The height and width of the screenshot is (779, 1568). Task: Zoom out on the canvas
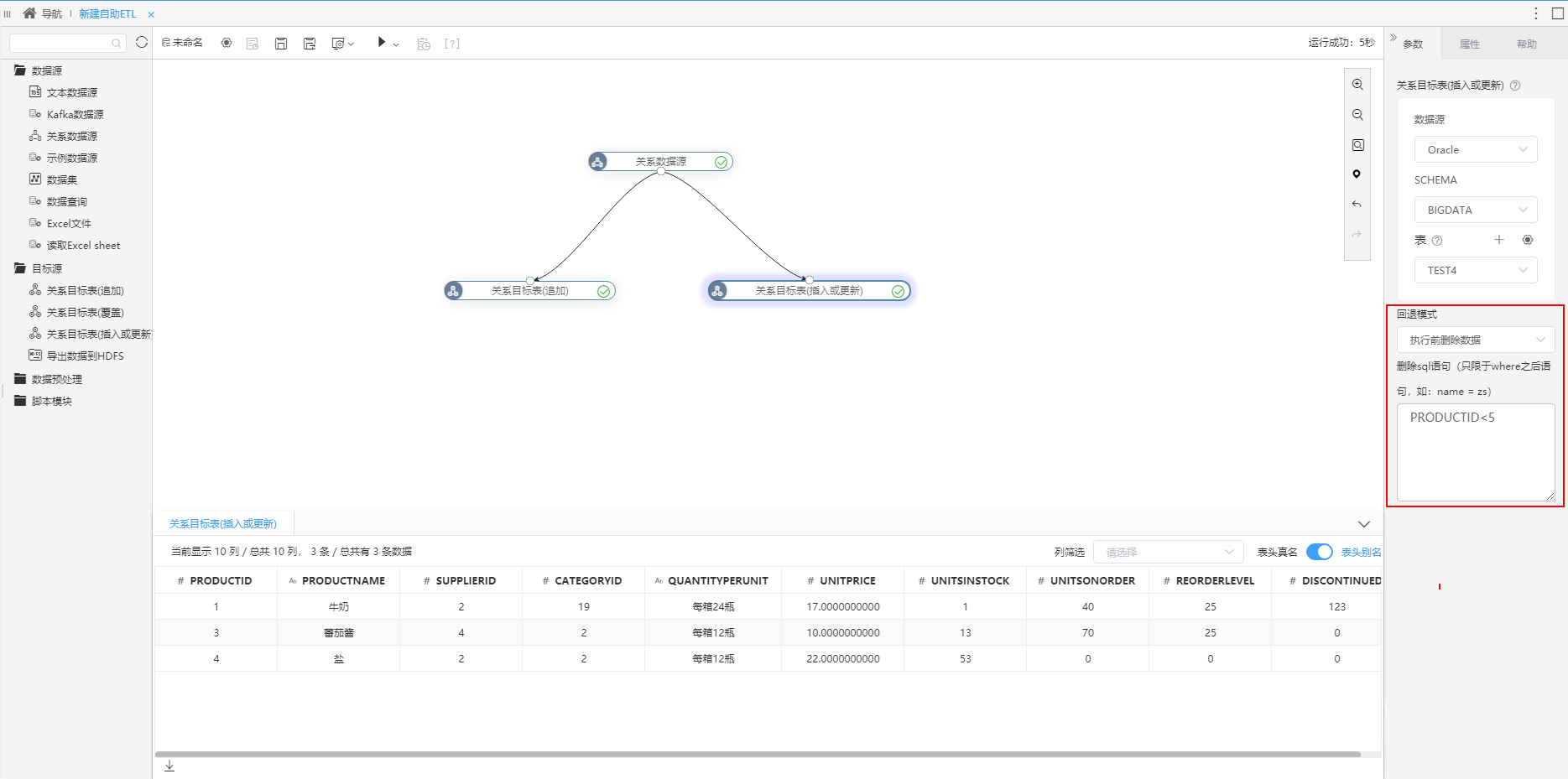click(1357, 115)
